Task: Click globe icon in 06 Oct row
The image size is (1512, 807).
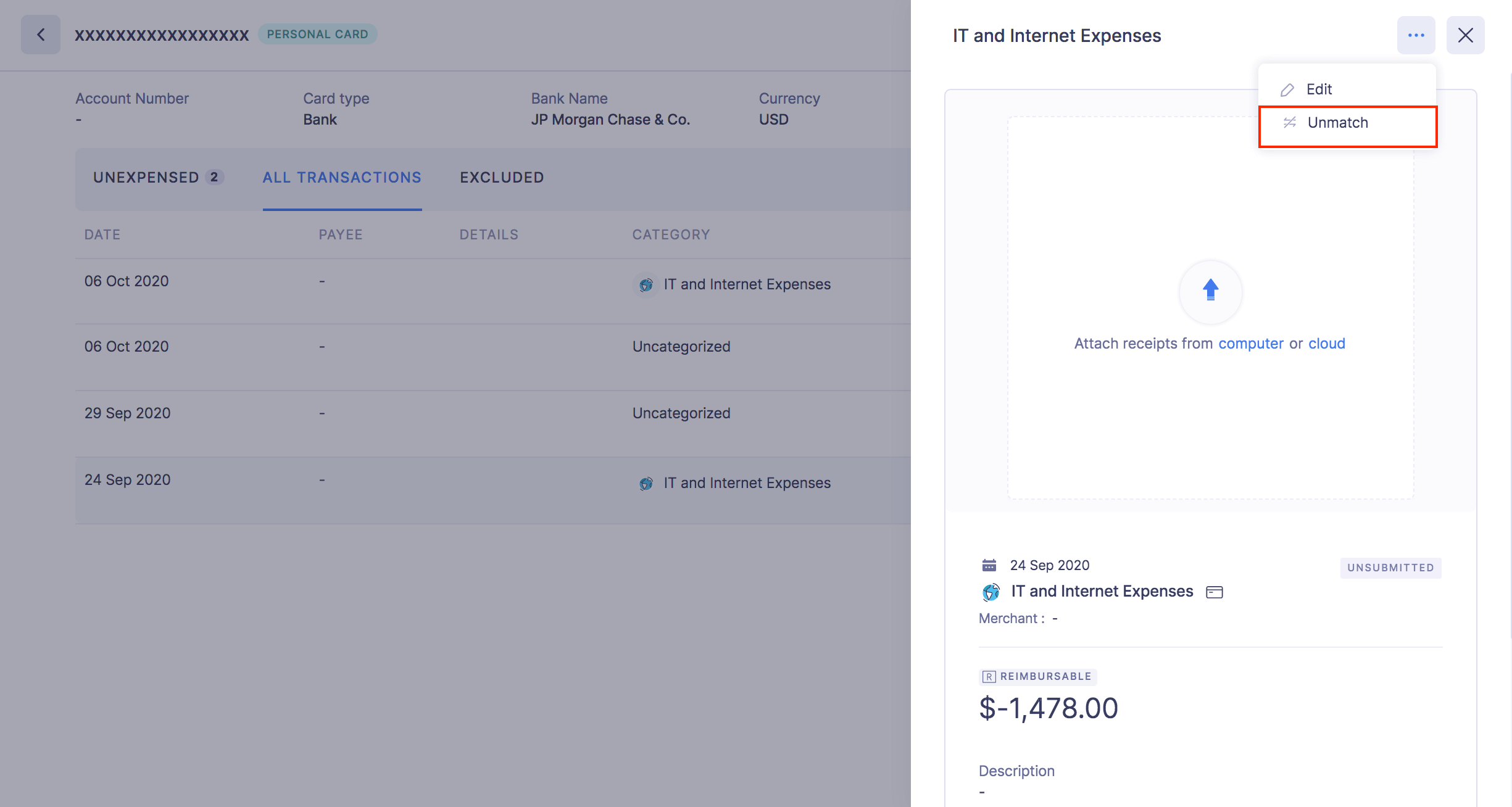Action: click(646, 285)
